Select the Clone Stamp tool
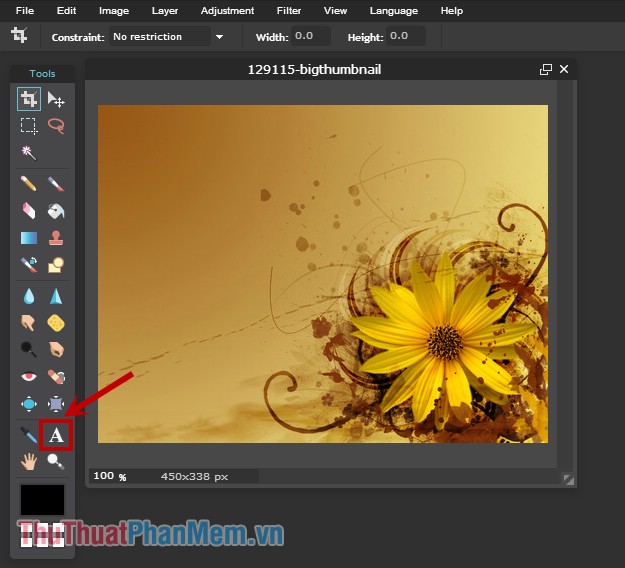Image resolution: width=625 pixels, height=568 pixels. 56,238
